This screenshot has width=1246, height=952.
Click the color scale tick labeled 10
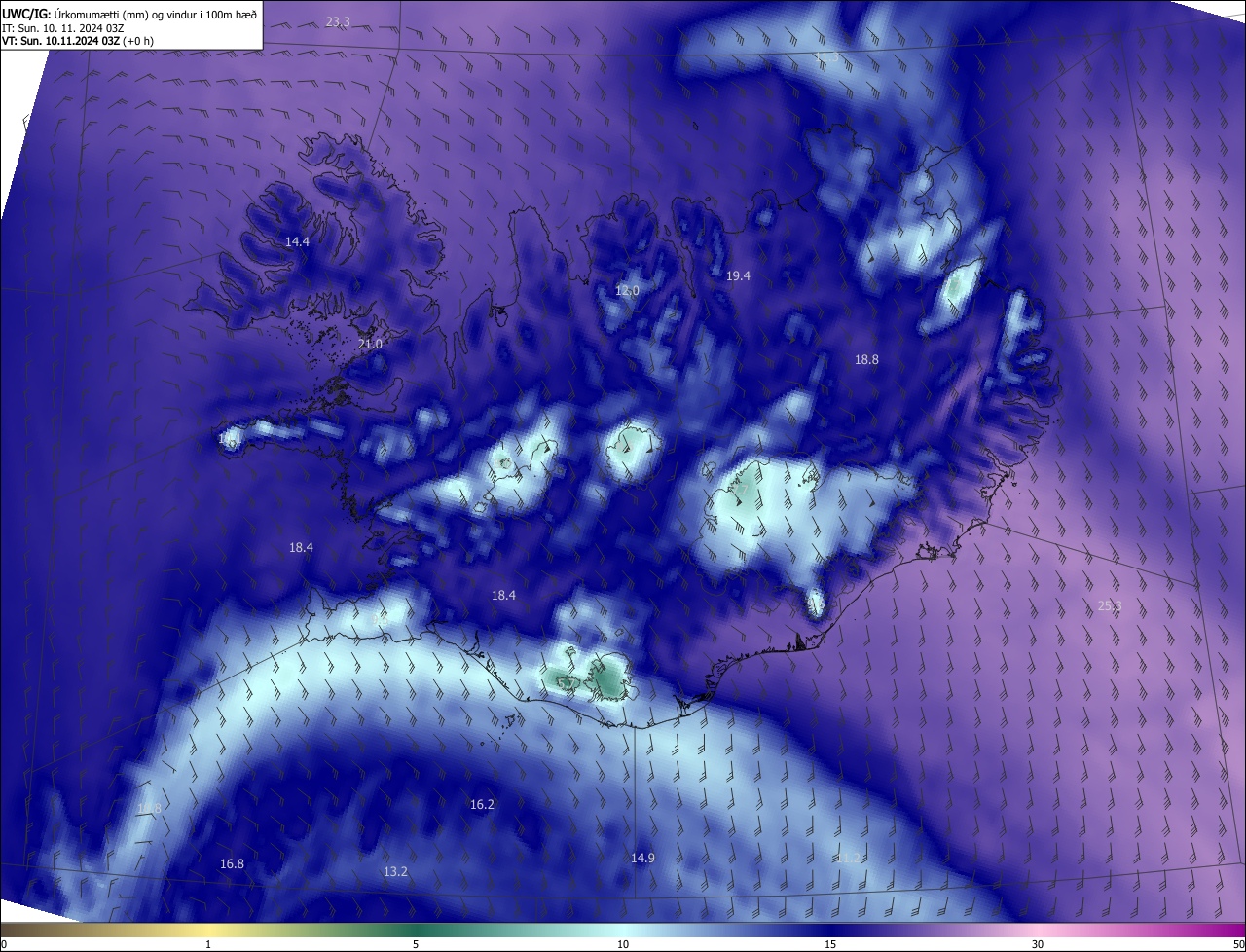623,944
